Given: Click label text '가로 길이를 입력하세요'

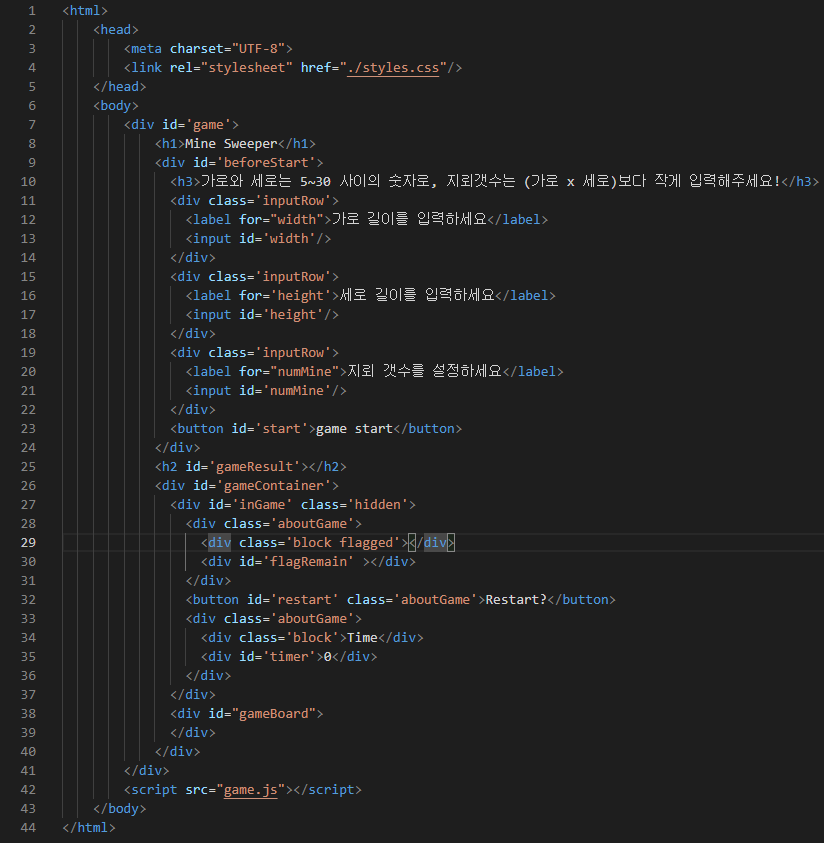Looking at the screenshot, I should pos(409,219).
